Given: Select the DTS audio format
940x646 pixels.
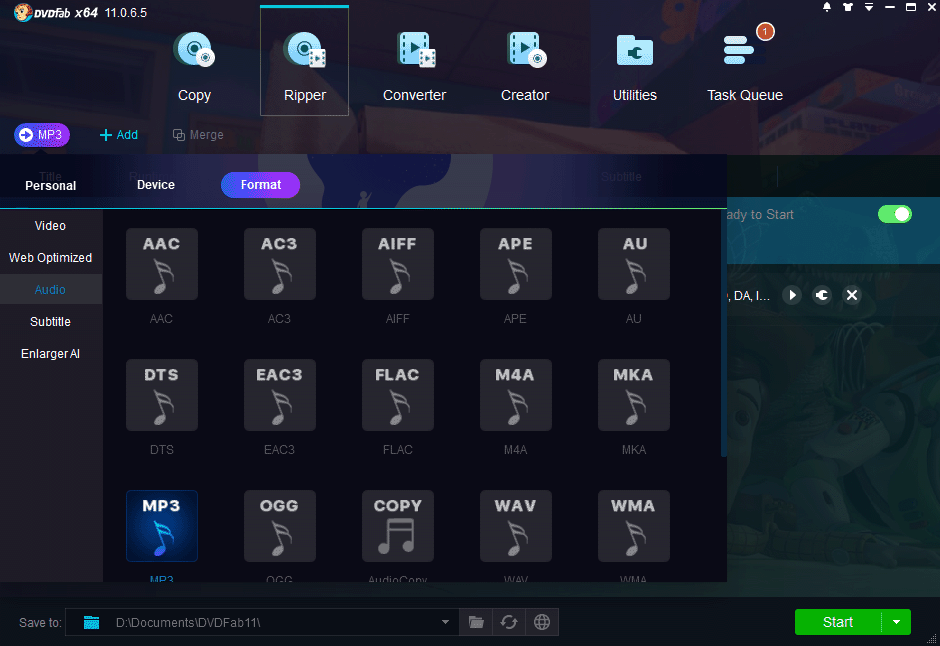Looking at the screenshot, I should pos(162,395).
